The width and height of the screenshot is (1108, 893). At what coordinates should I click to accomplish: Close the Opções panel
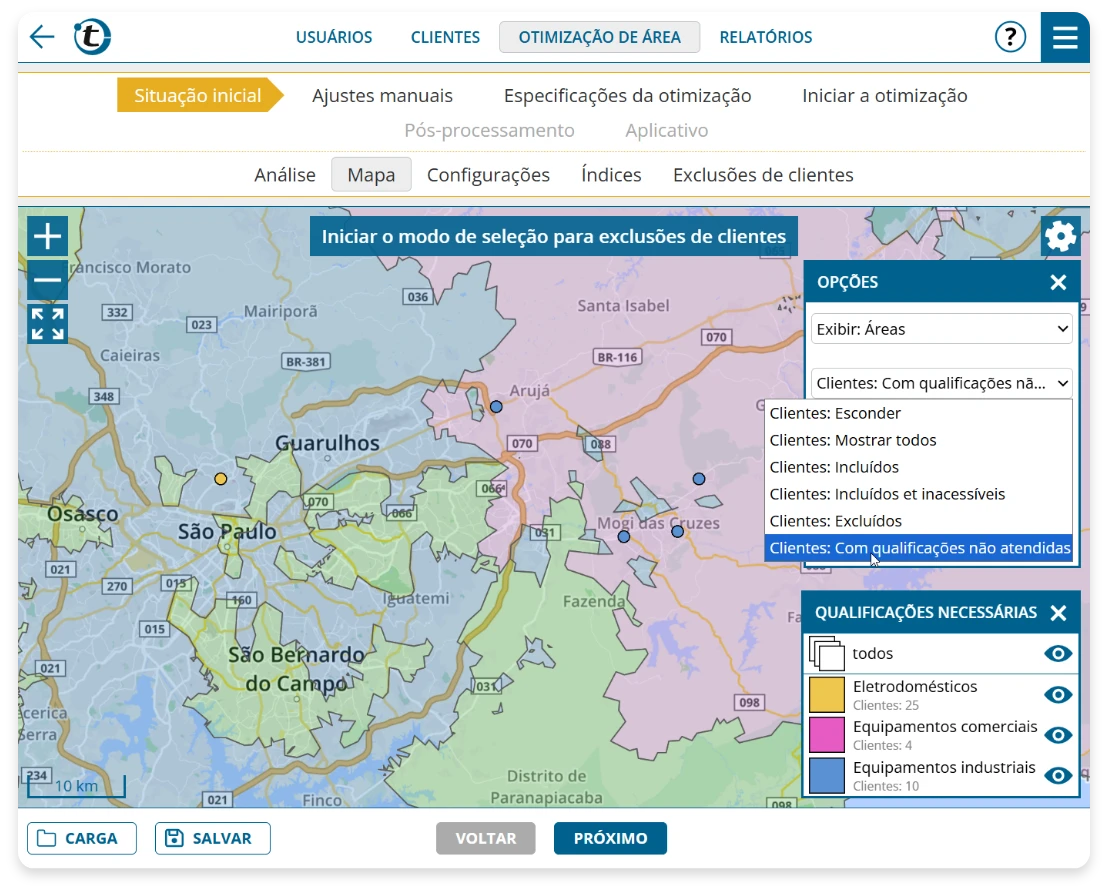(1058, 283)
